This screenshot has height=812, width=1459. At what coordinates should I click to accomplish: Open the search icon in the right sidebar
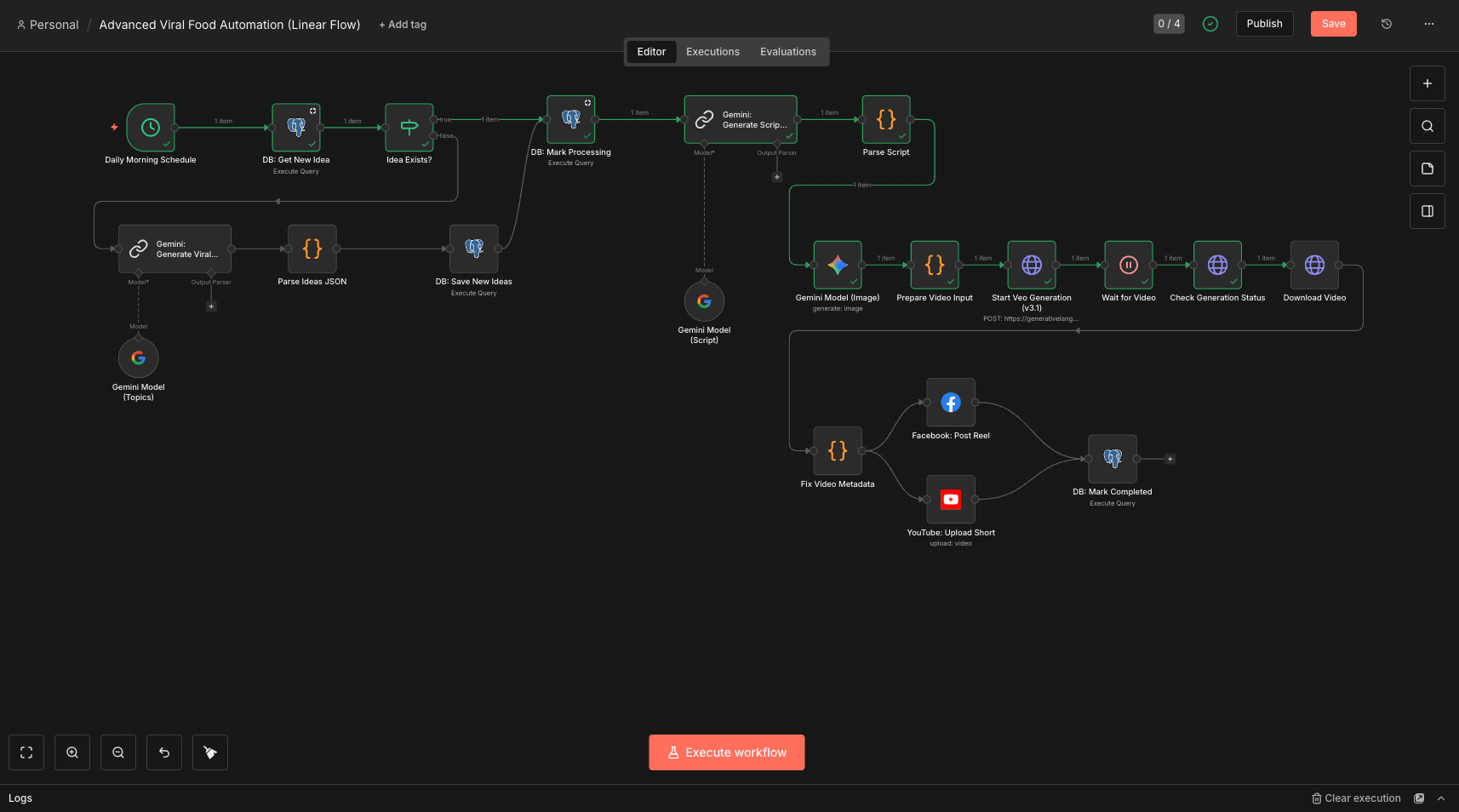pyautogui.click(x=1427, y=126)
